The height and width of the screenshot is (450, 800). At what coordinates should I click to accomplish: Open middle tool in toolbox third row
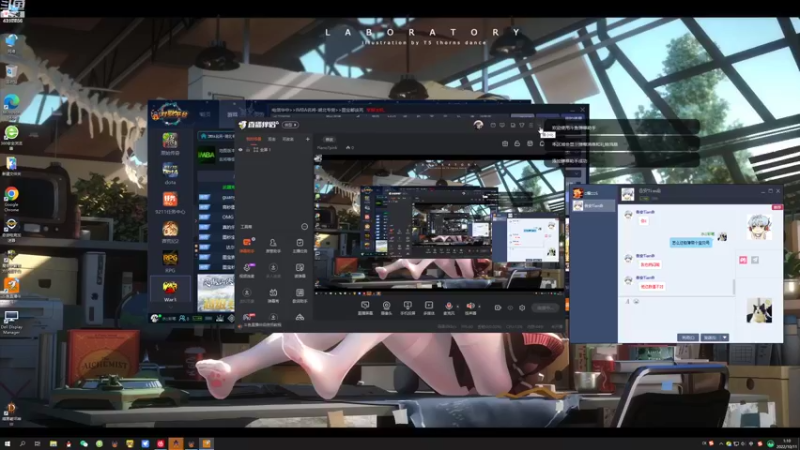(x=273, y=293)
